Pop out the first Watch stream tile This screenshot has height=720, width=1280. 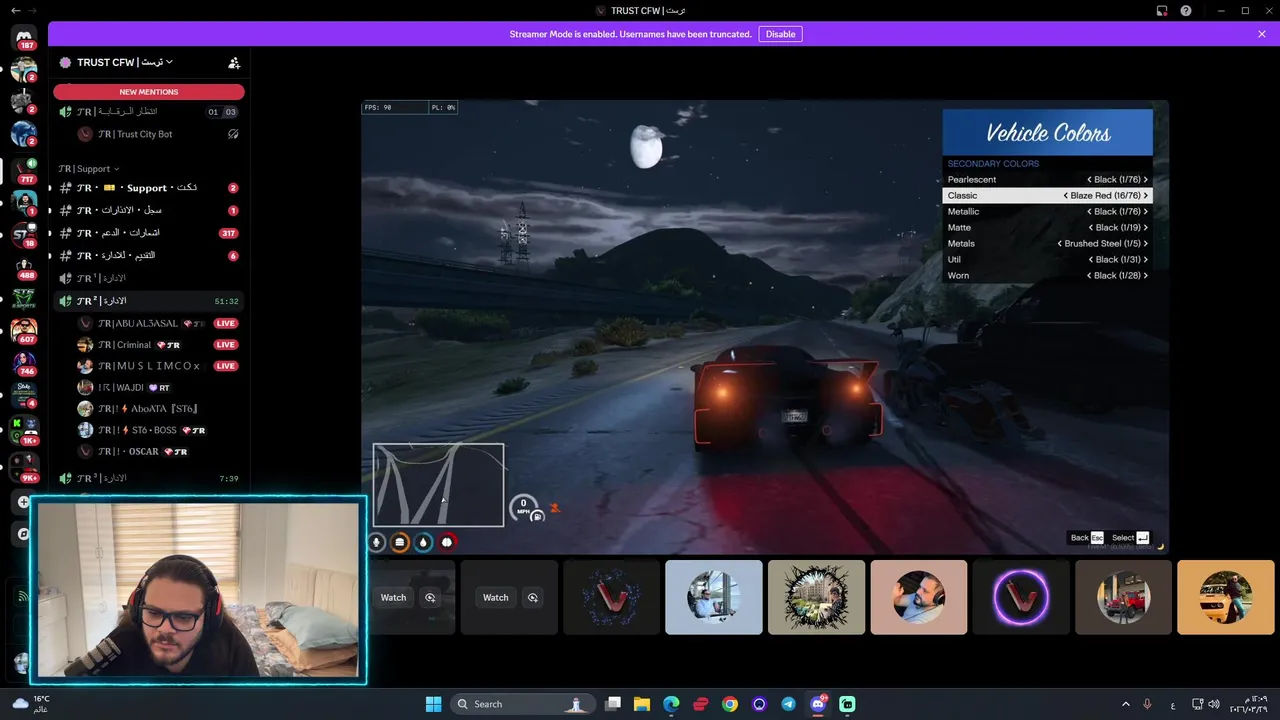click(431, 597)
